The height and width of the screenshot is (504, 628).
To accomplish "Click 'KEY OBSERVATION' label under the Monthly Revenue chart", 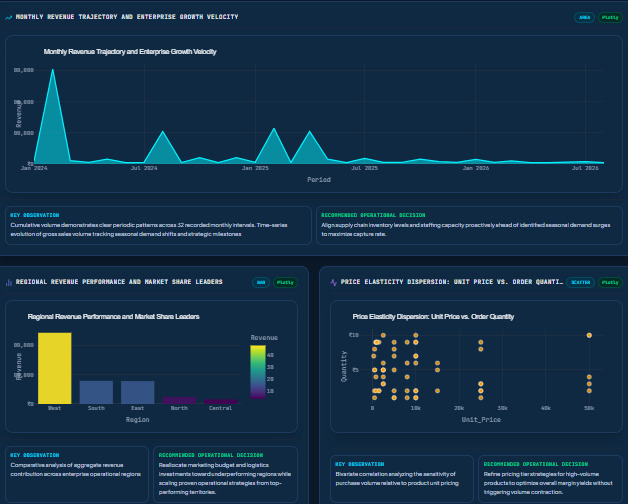I will point(34,215).
